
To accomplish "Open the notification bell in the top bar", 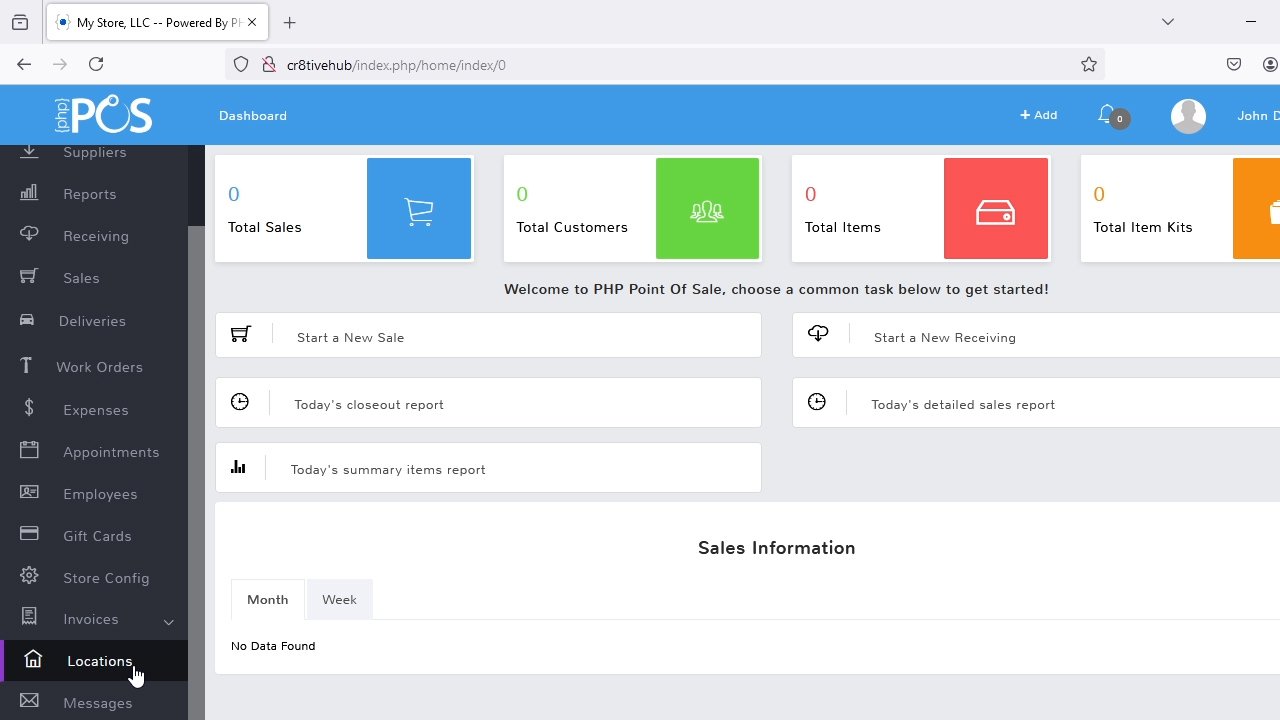I will (1107, 114).
